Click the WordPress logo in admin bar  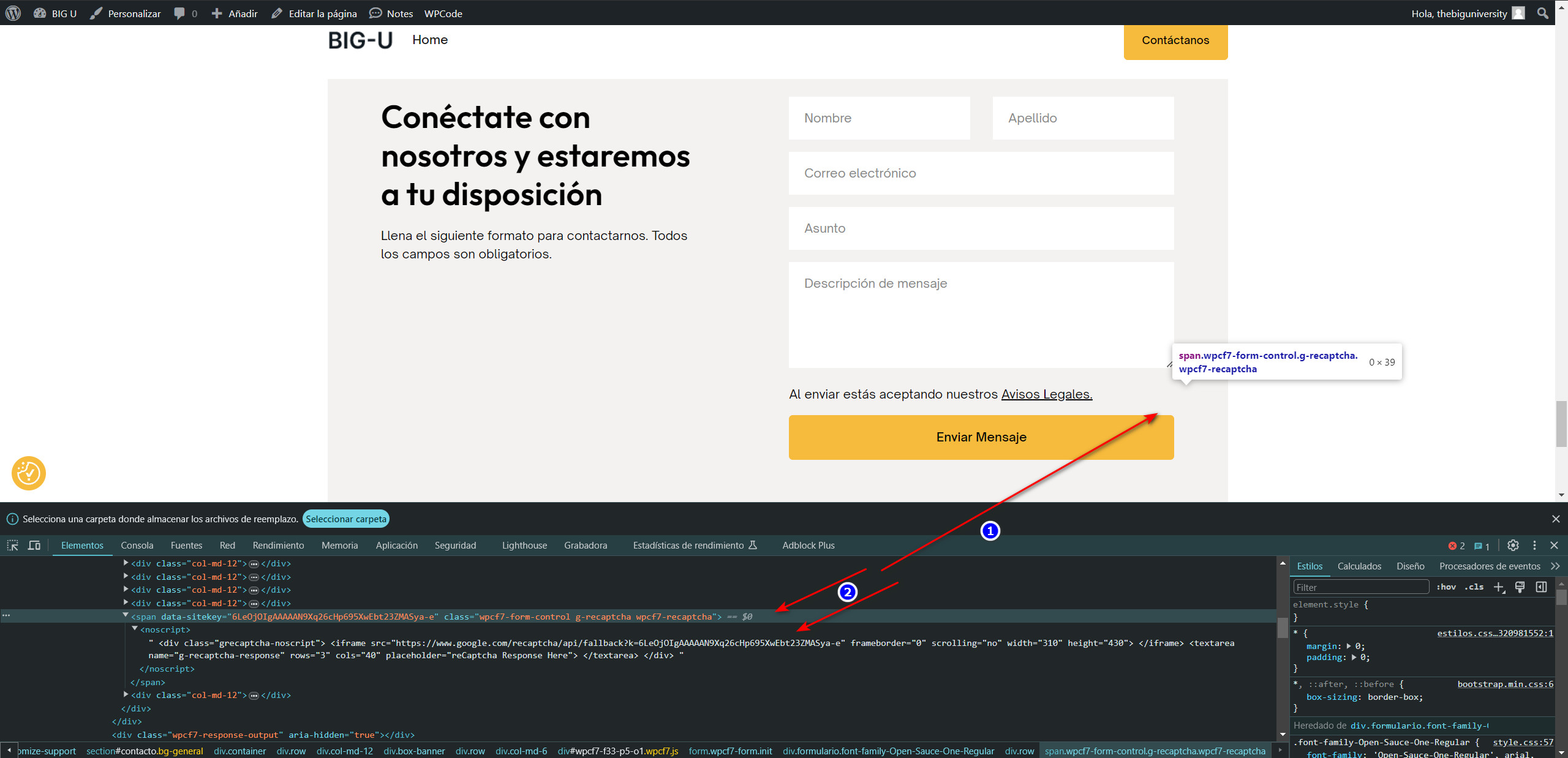13,13
